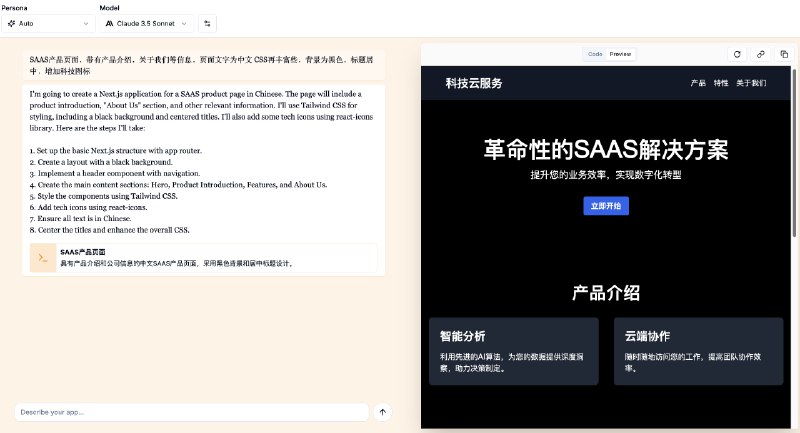800x433 pixels.
Task: Focus the 'Describe your app...' input field
Action: 192,412
